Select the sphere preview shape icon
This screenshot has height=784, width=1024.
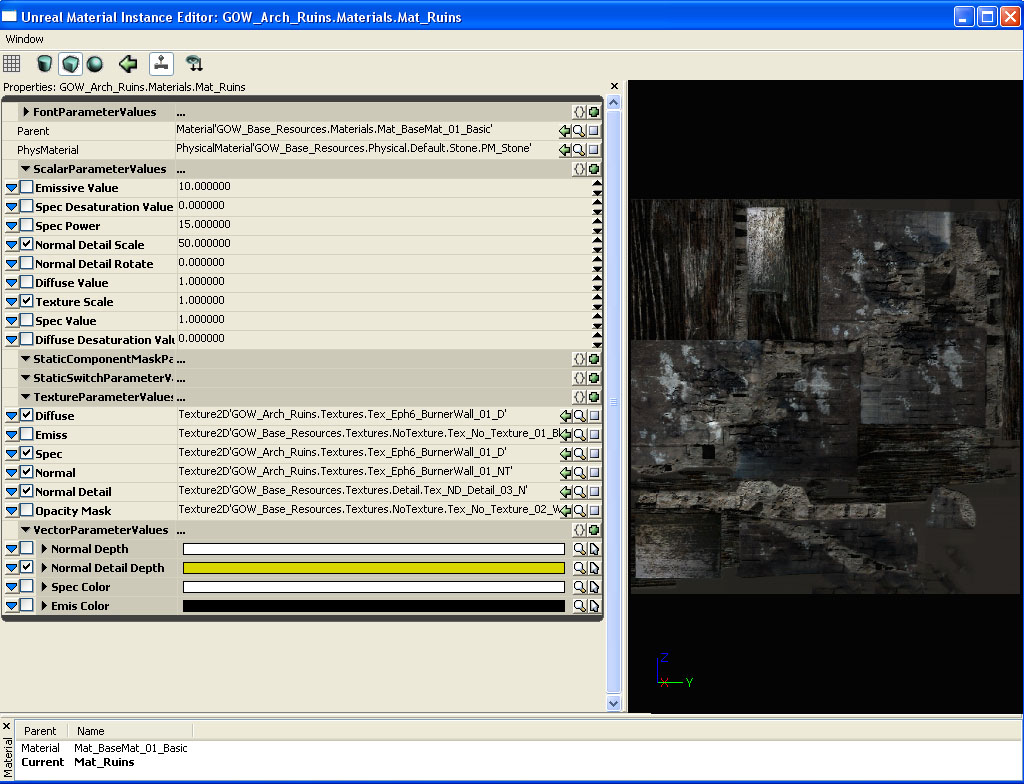(x=95, y=63)
